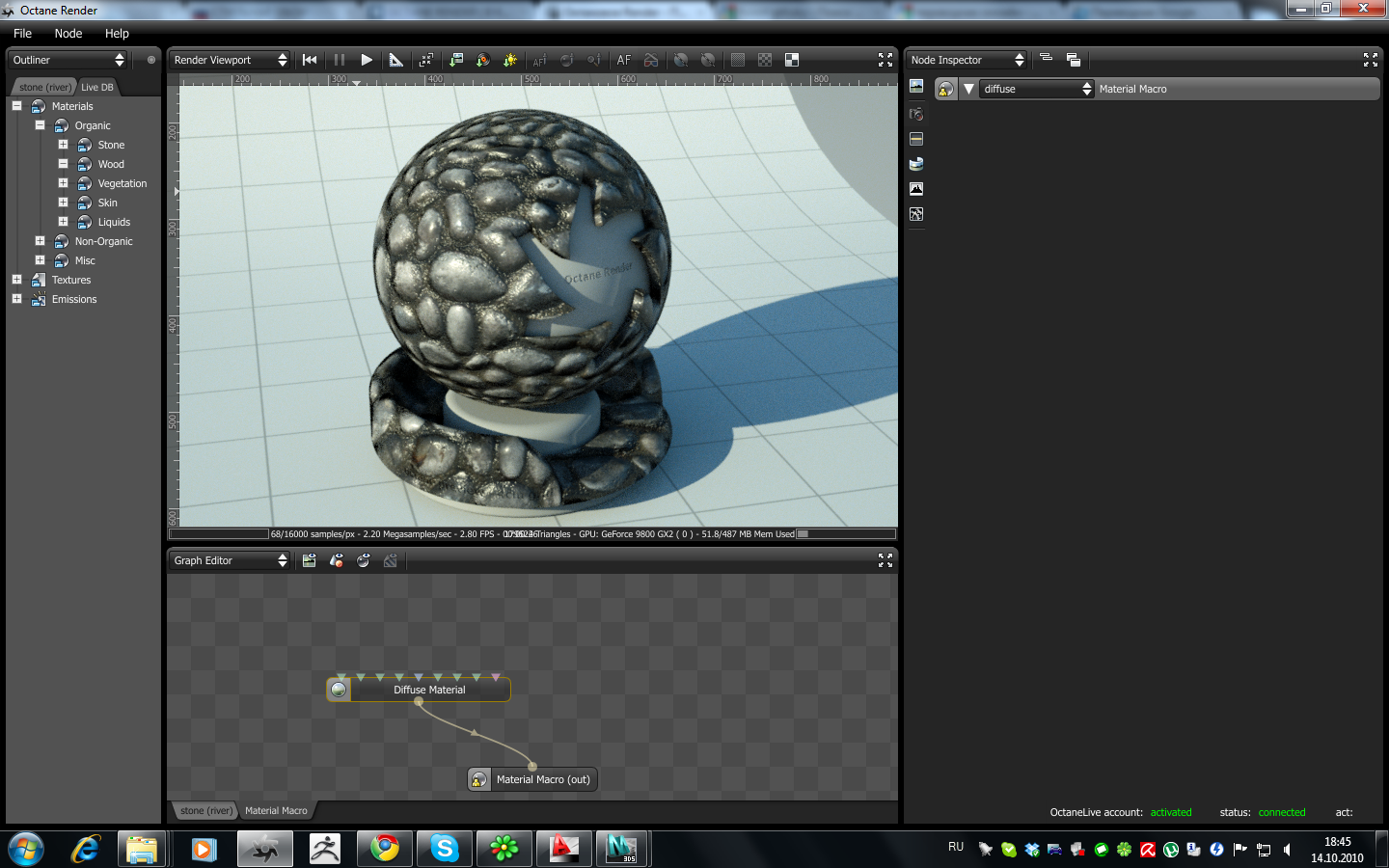Start the render with the play button

point(367,60)
